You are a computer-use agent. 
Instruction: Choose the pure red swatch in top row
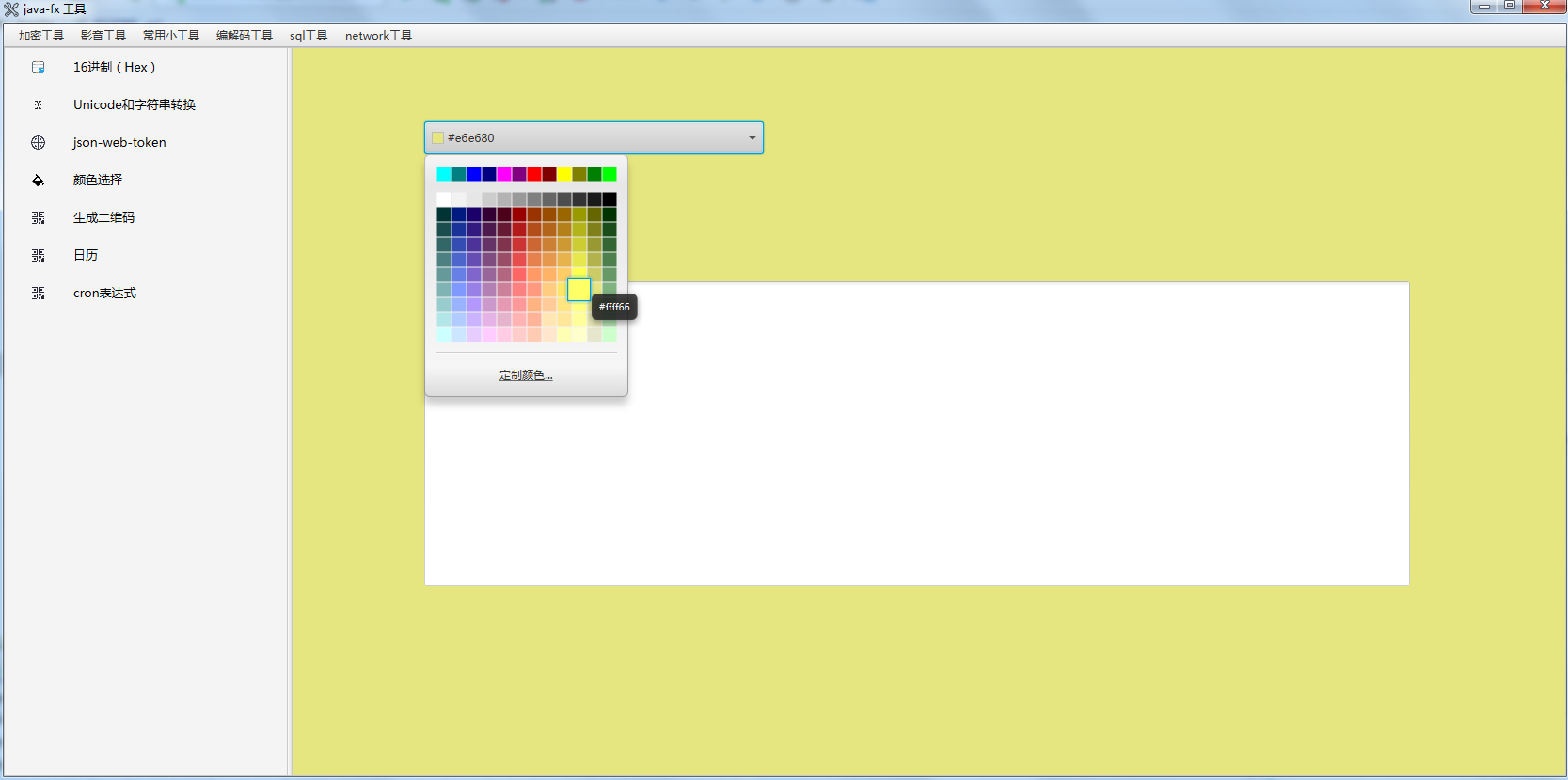pos(534,174)
